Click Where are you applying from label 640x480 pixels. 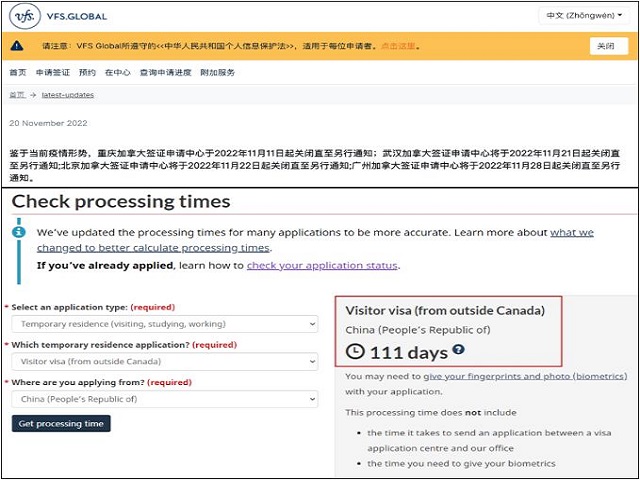(78, 382)
